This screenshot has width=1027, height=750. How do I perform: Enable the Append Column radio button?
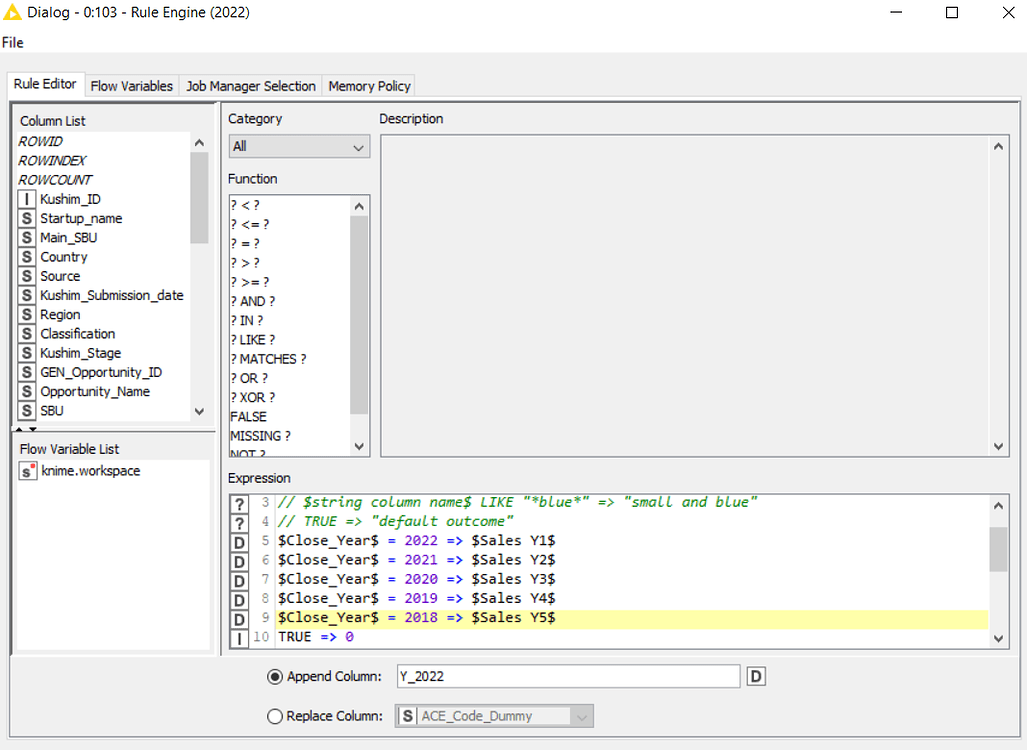[x=274, y=677]
